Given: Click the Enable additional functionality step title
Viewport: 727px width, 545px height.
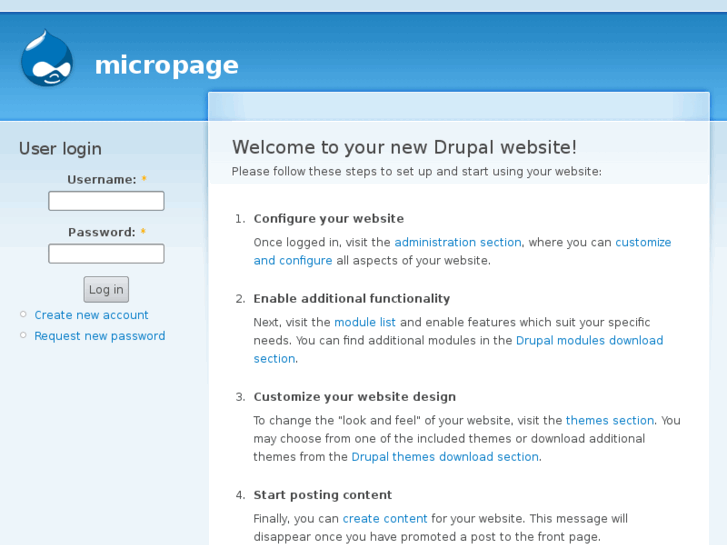Looking at the screenshot, I should [352, 298].
